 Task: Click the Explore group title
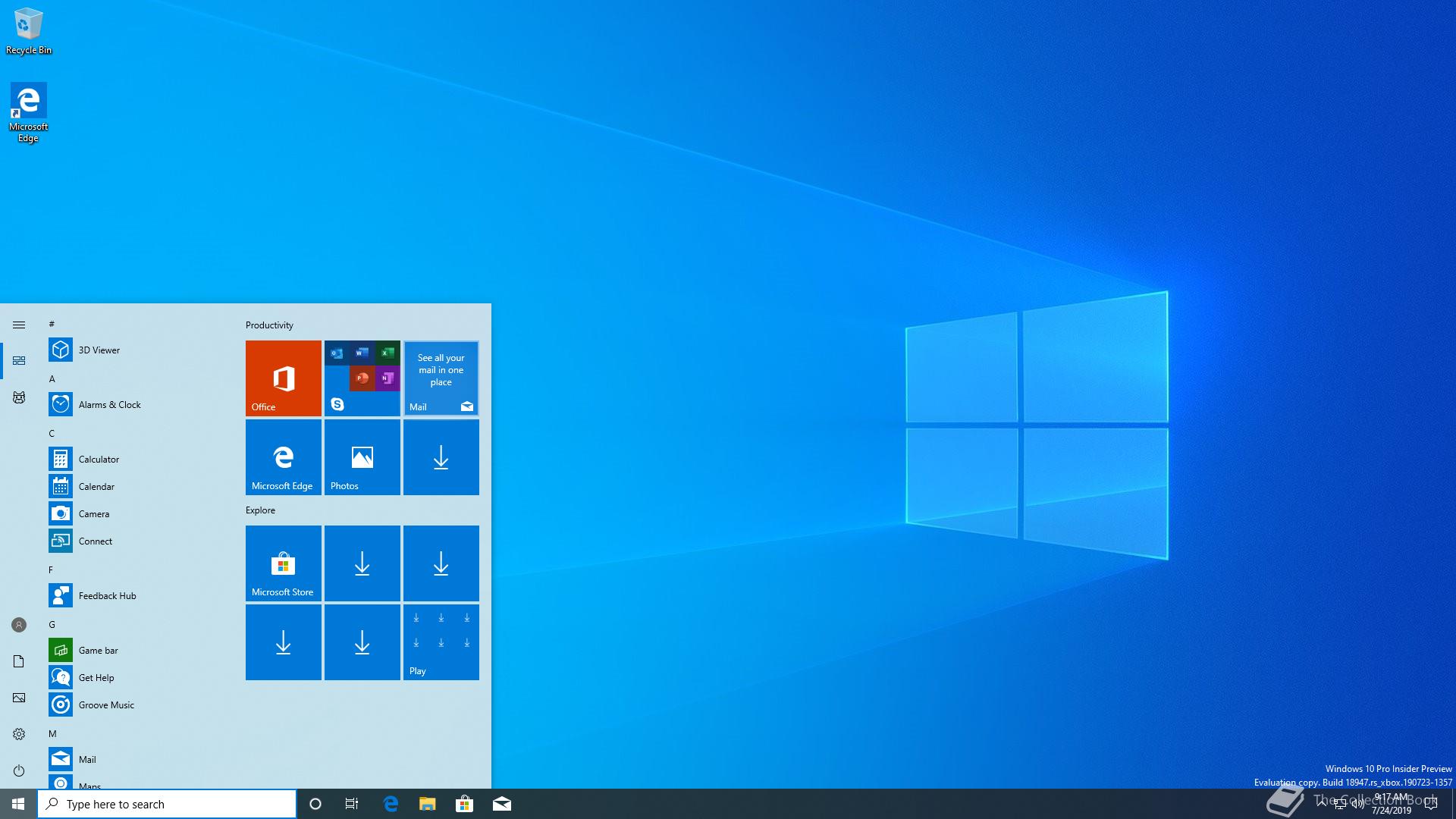[260, 510]
